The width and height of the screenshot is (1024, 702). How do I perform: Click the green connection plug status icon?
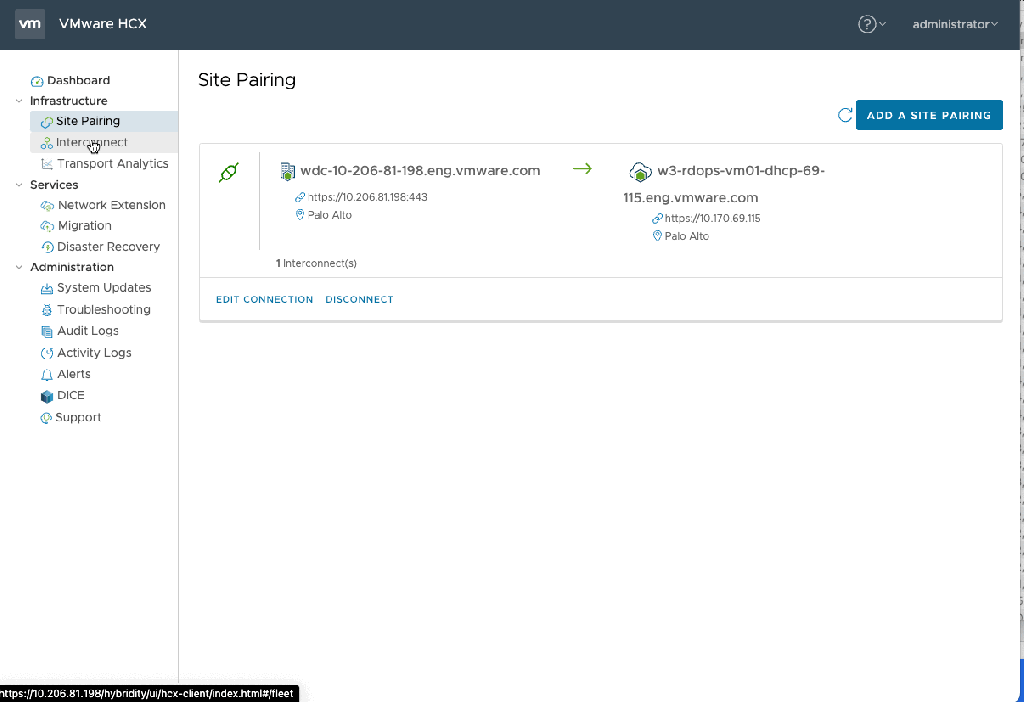click(228, 173)
